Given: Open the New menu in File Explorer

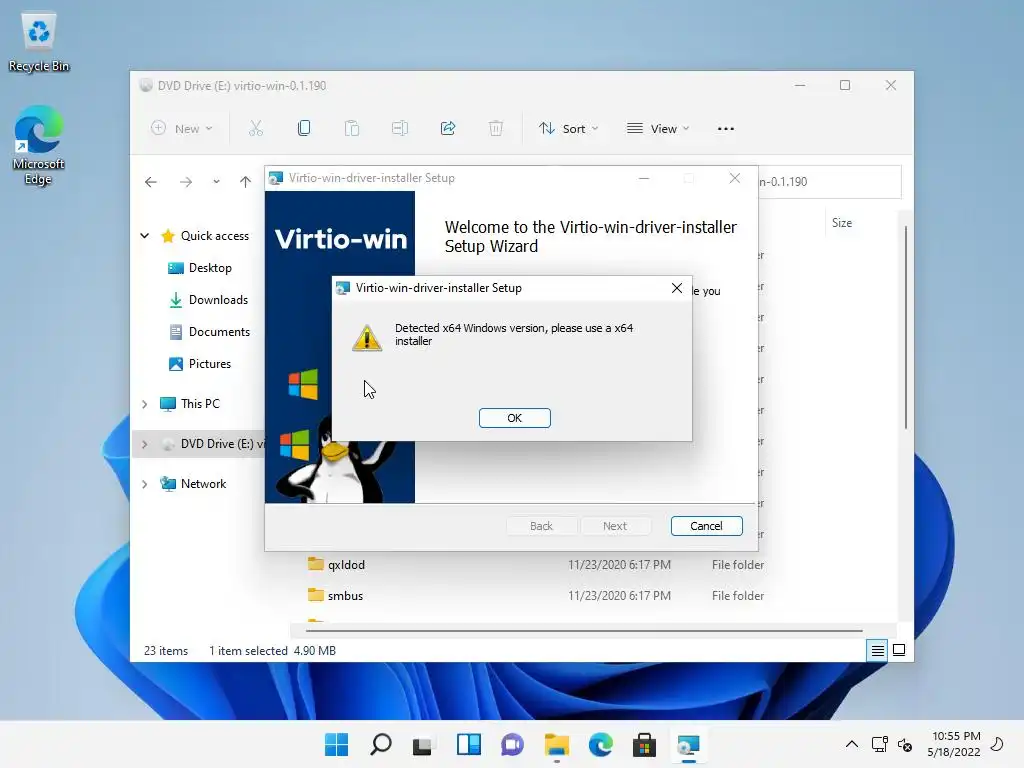Looking at the screenshot, I should tap(182, 129).
